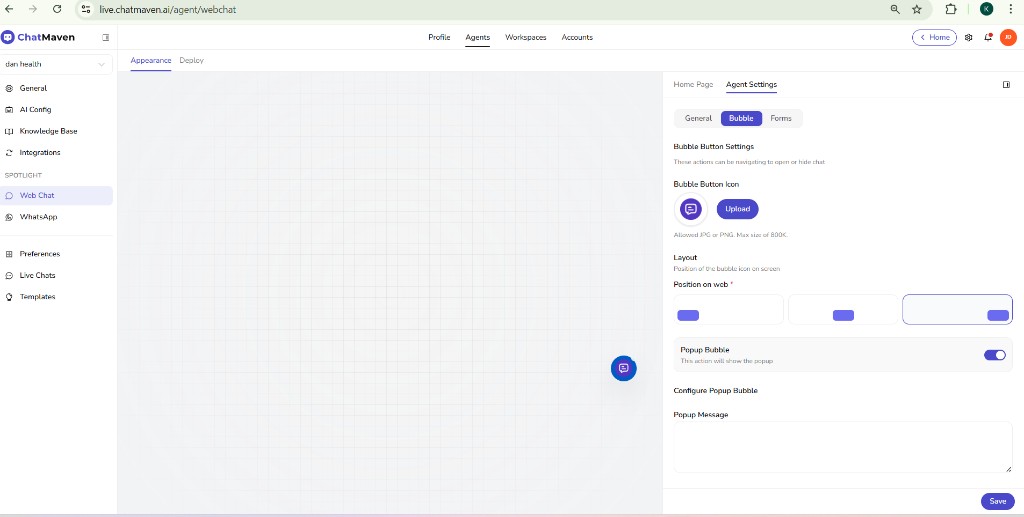Viewport: 1024px width, 517px height.
Task: Click the Live Chats icon in sidebar
Action: tap(9, 275)
